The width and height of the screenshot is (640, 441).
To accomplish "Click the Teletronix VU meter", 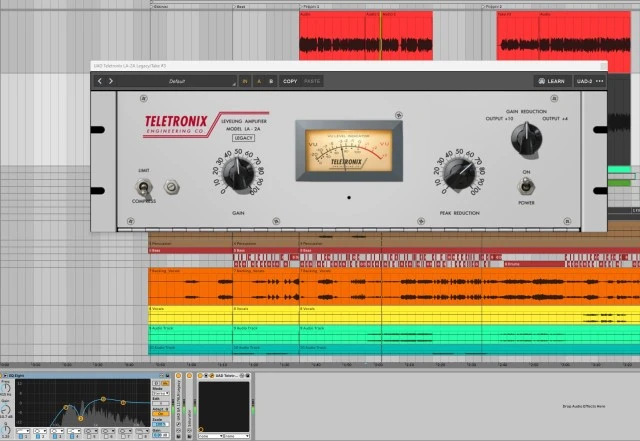I will pyautogui.click(x=349, y=151).
